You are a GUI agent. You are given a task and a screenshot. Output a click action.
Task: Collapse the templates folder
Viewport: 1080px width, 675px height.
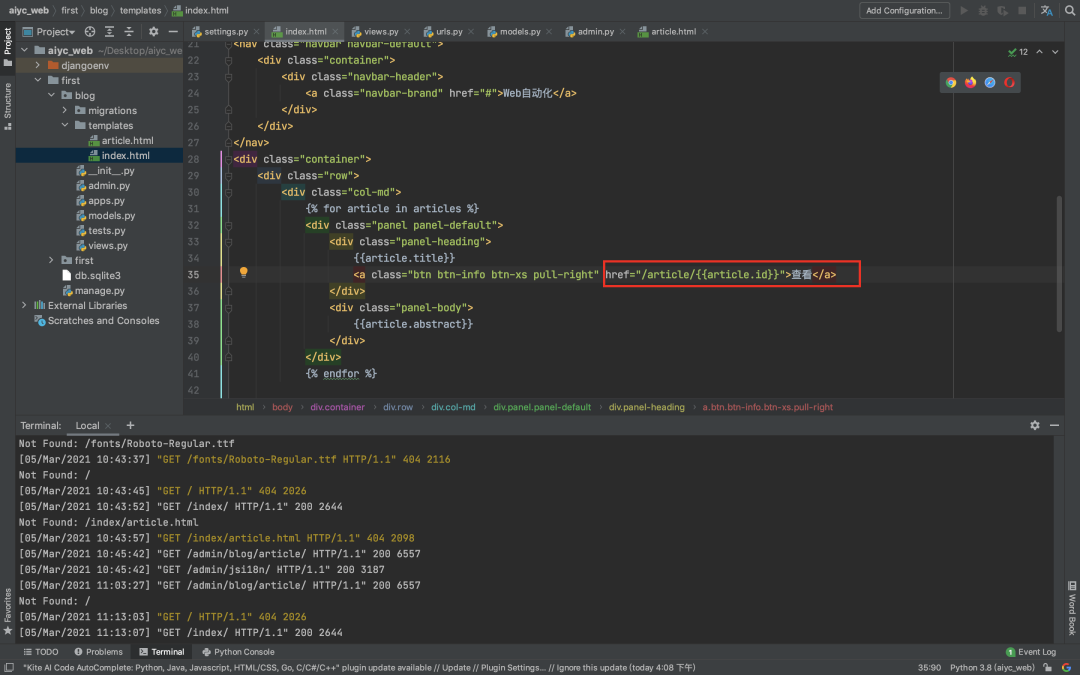(x=65, y=126)
